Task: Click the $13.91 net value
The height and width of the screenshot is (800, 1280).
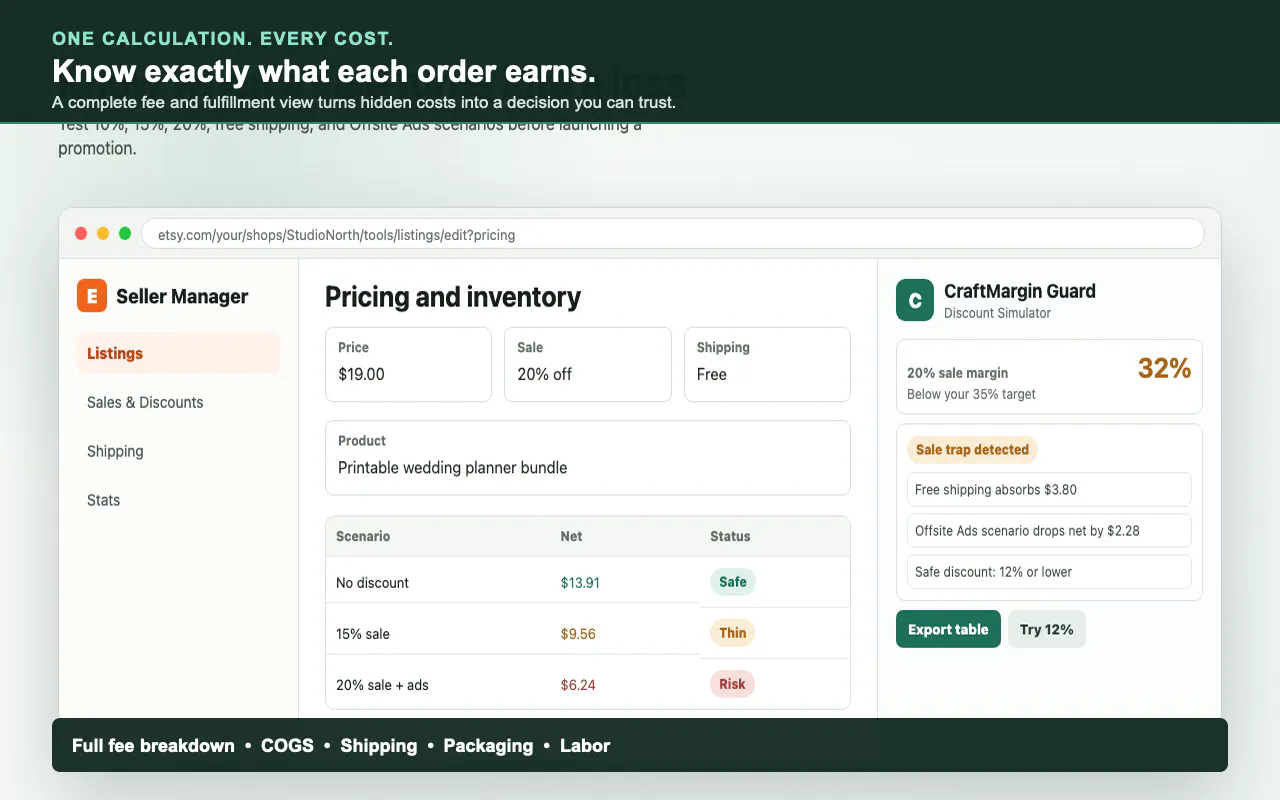Action: [x=580, y=583]
